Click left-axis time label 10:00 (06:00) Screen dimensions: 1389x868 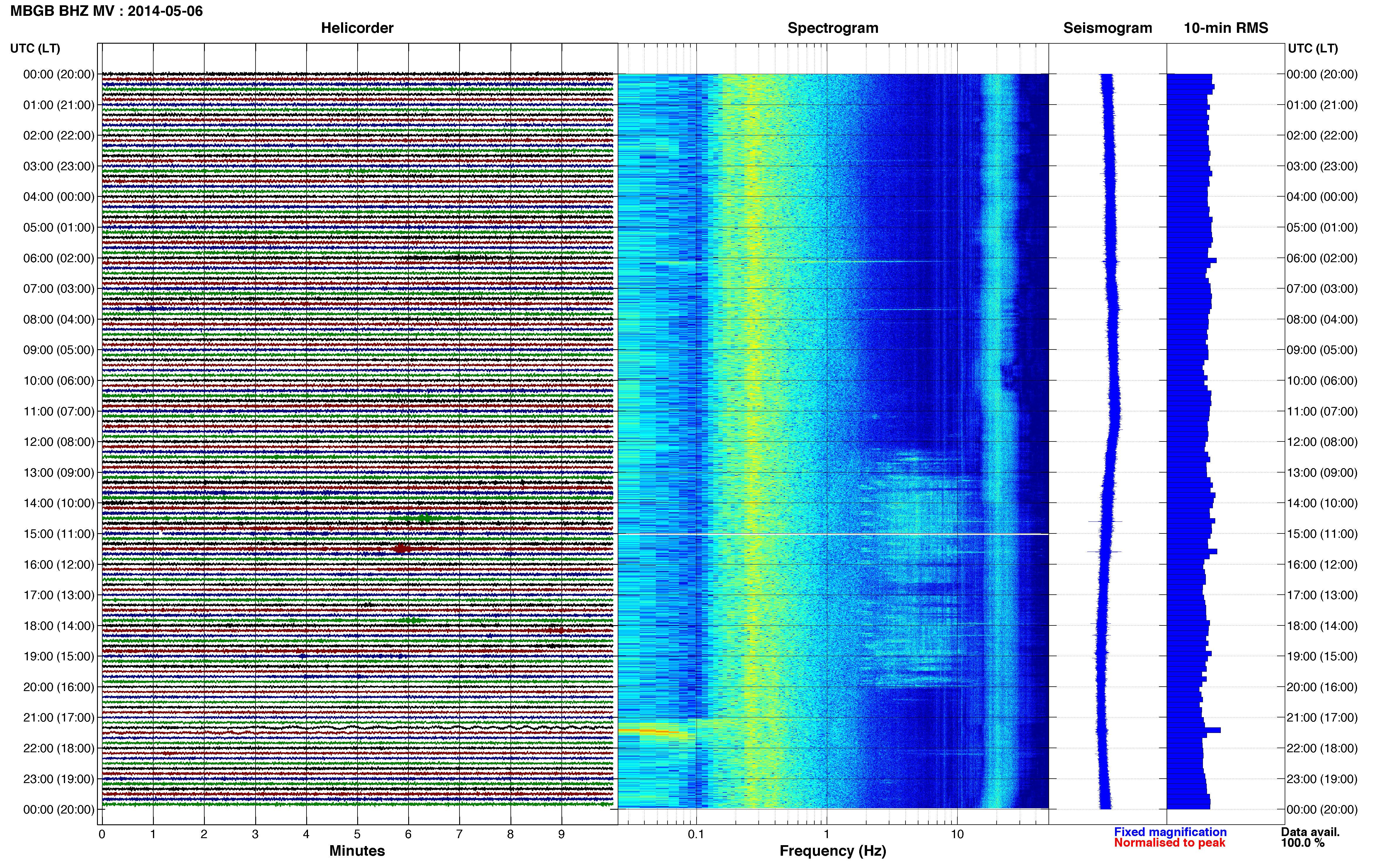point(59,381)
